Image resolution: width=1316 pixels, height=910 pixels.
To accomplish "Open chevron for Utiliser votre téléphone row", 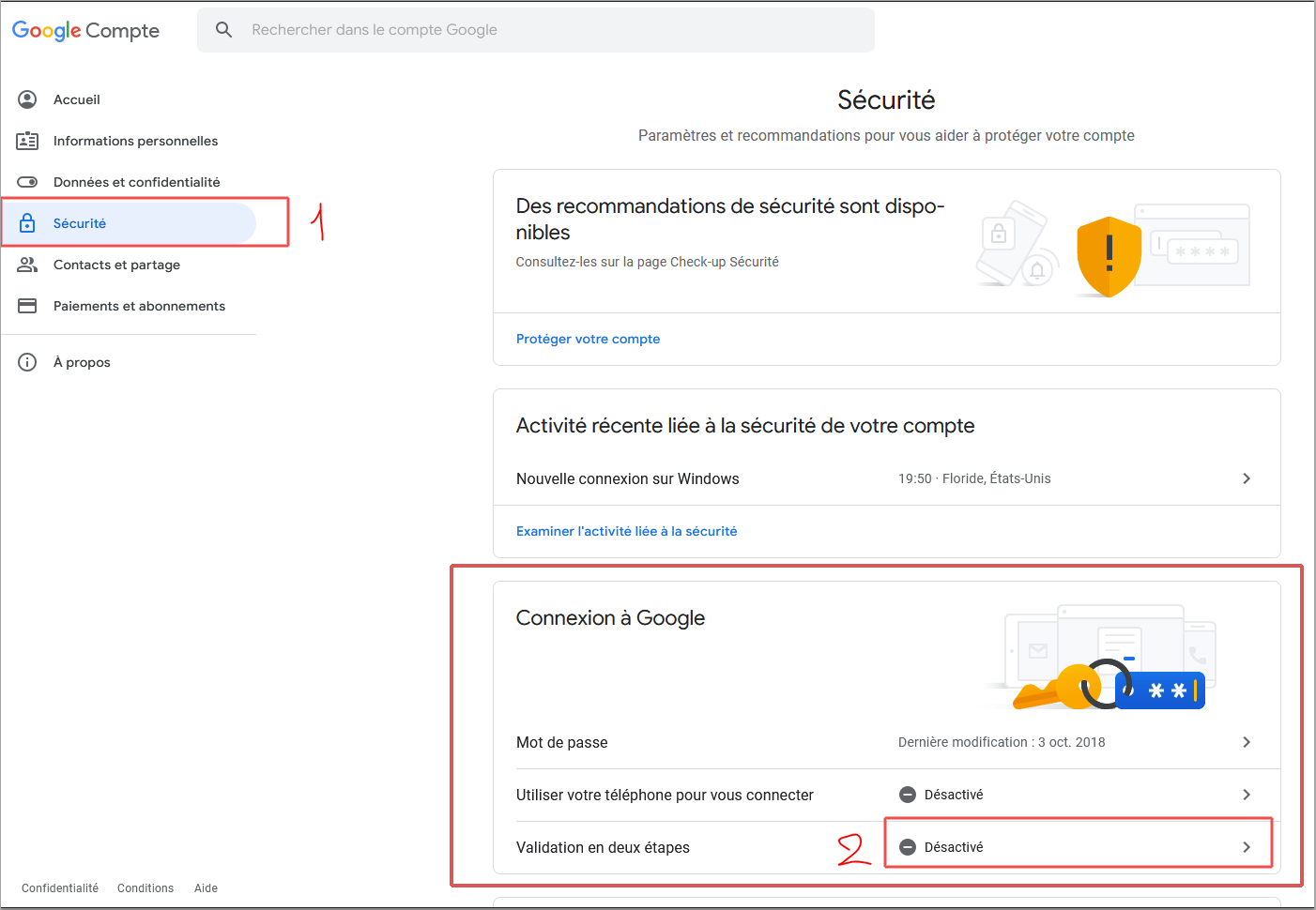I will [x=1247, y=795].
